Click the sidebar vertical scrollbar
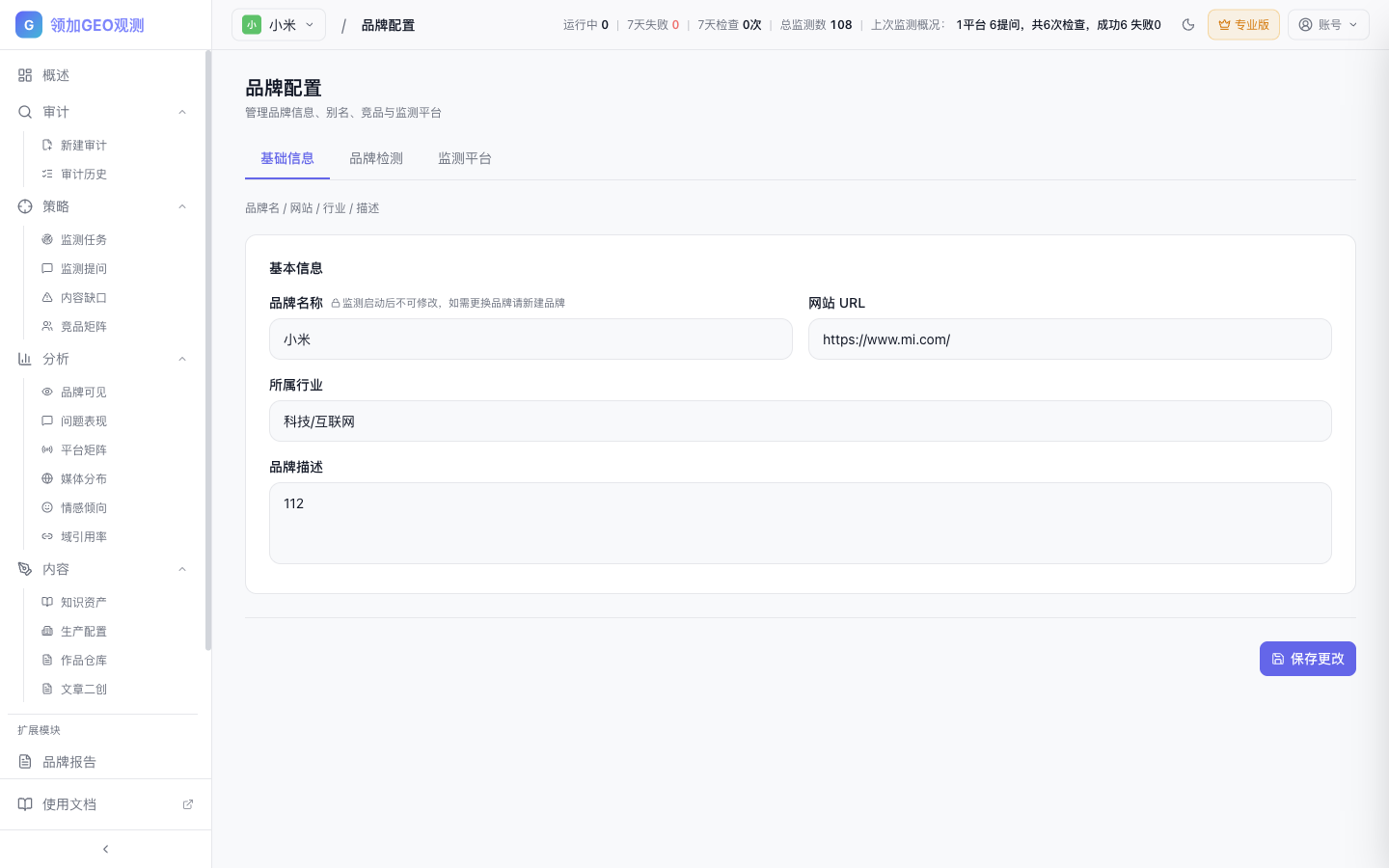 tap(208, 351)
